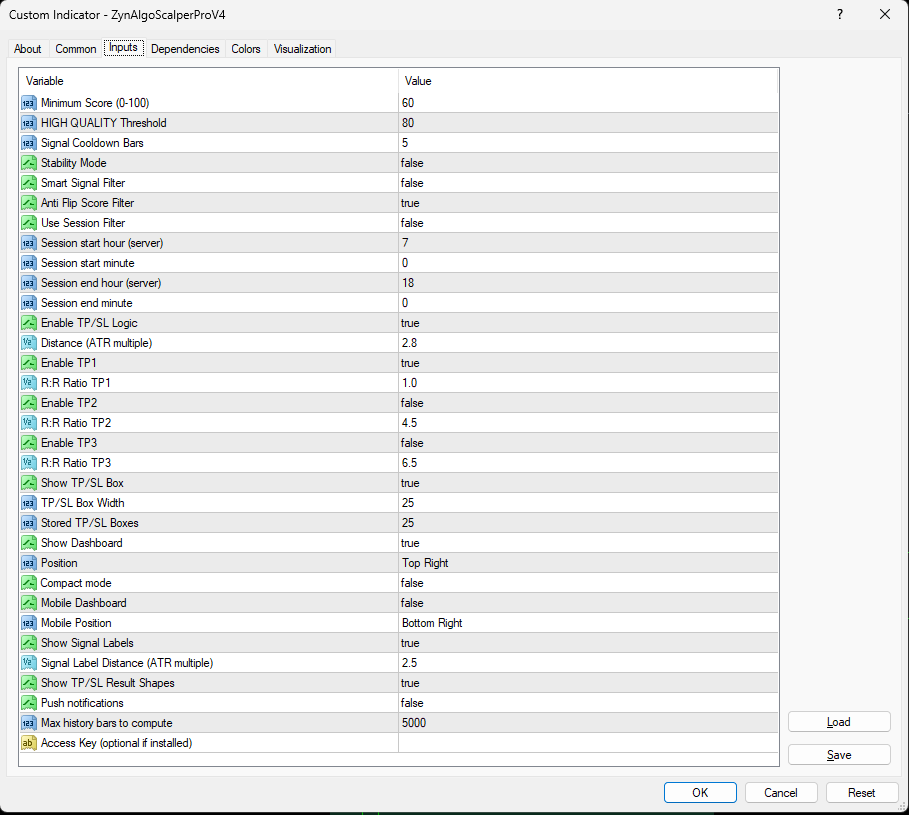Open the About tab

[28, 49]
